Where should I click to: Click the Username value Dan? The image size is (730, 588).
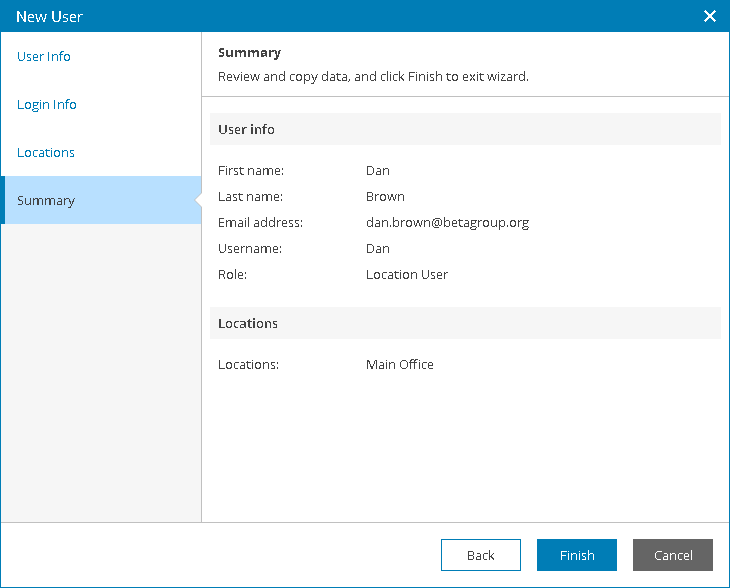pos(378,249)
